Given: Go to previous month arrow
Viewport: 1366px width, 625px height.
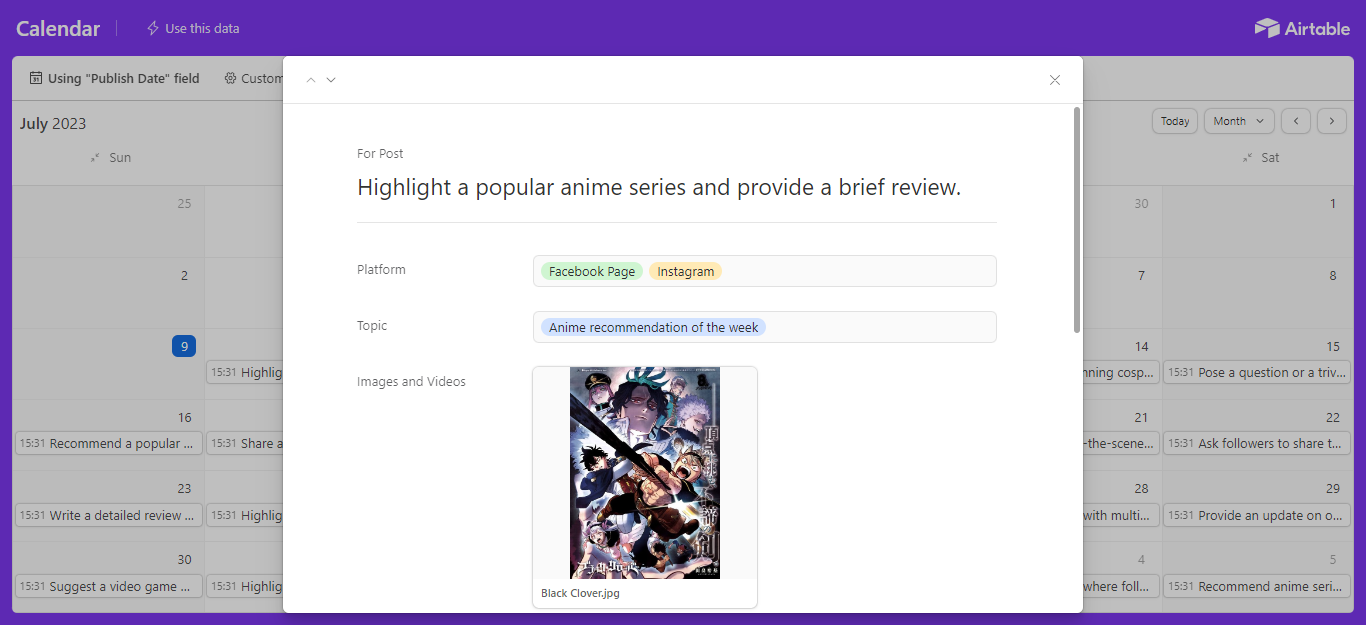Looking at the screenshot, I should tap(1296, 121).
